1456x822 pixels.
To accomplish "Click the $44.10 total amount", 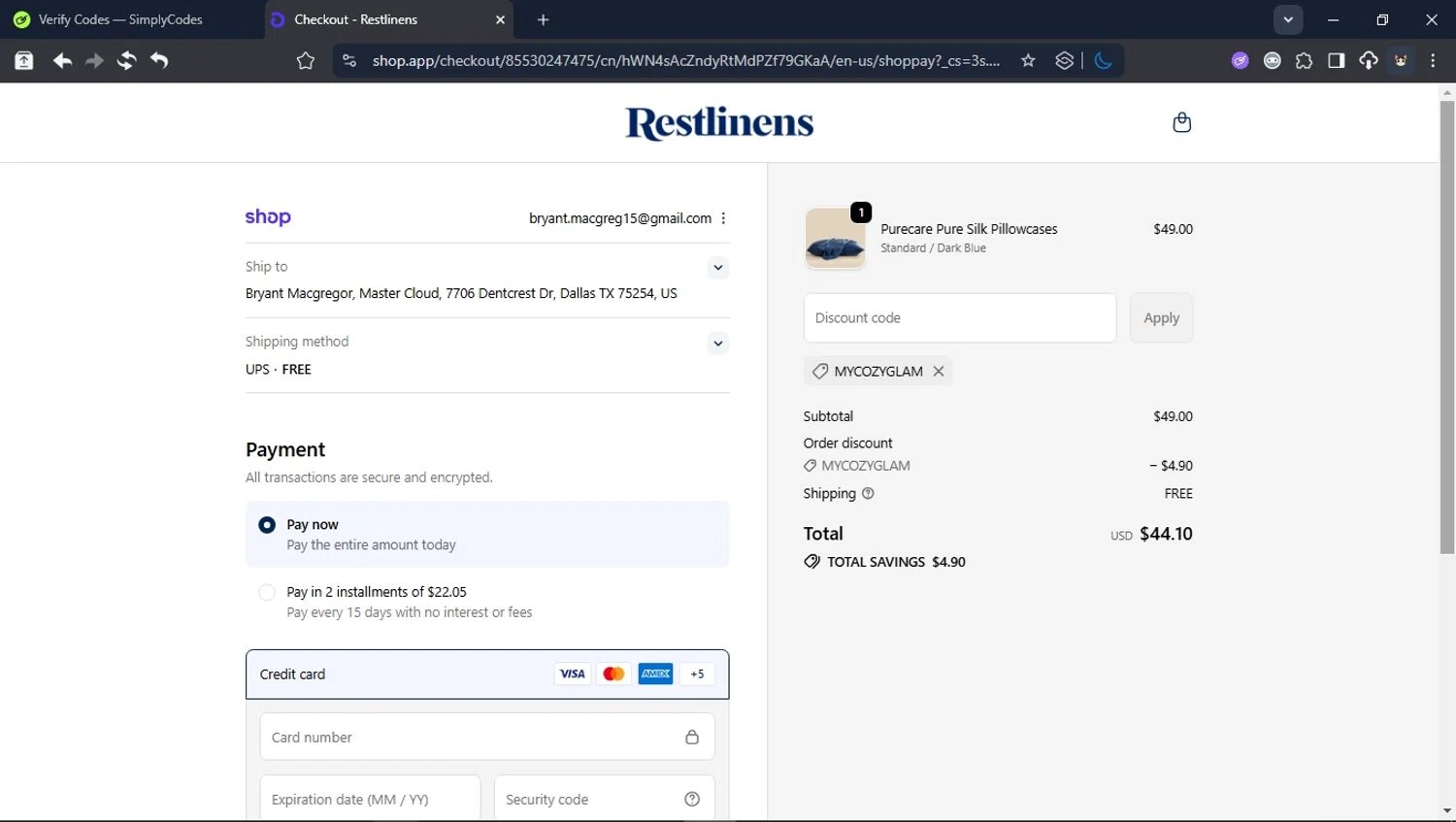I will [x=1166, y=534].
